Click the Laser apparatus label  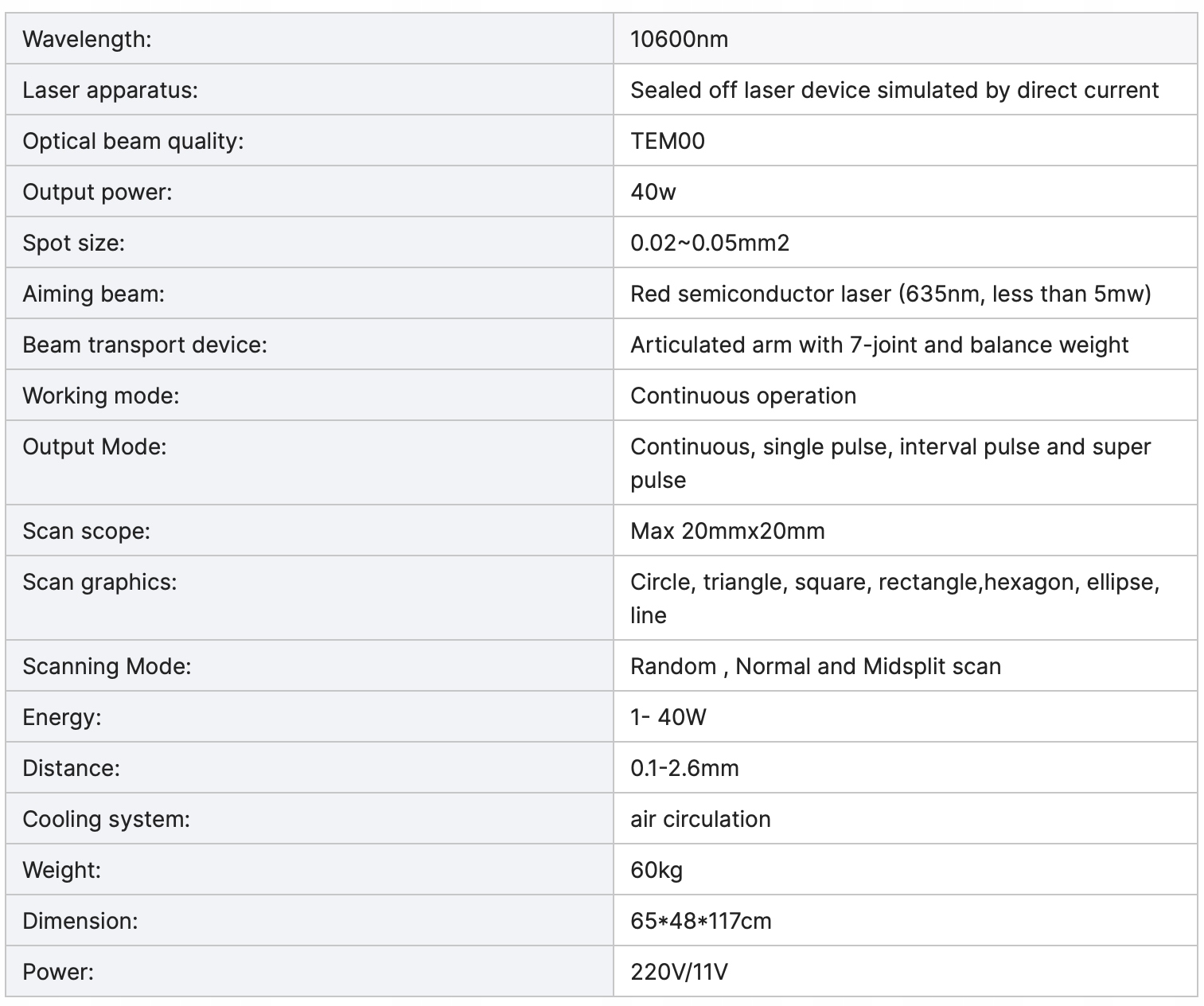pos(110,90)
